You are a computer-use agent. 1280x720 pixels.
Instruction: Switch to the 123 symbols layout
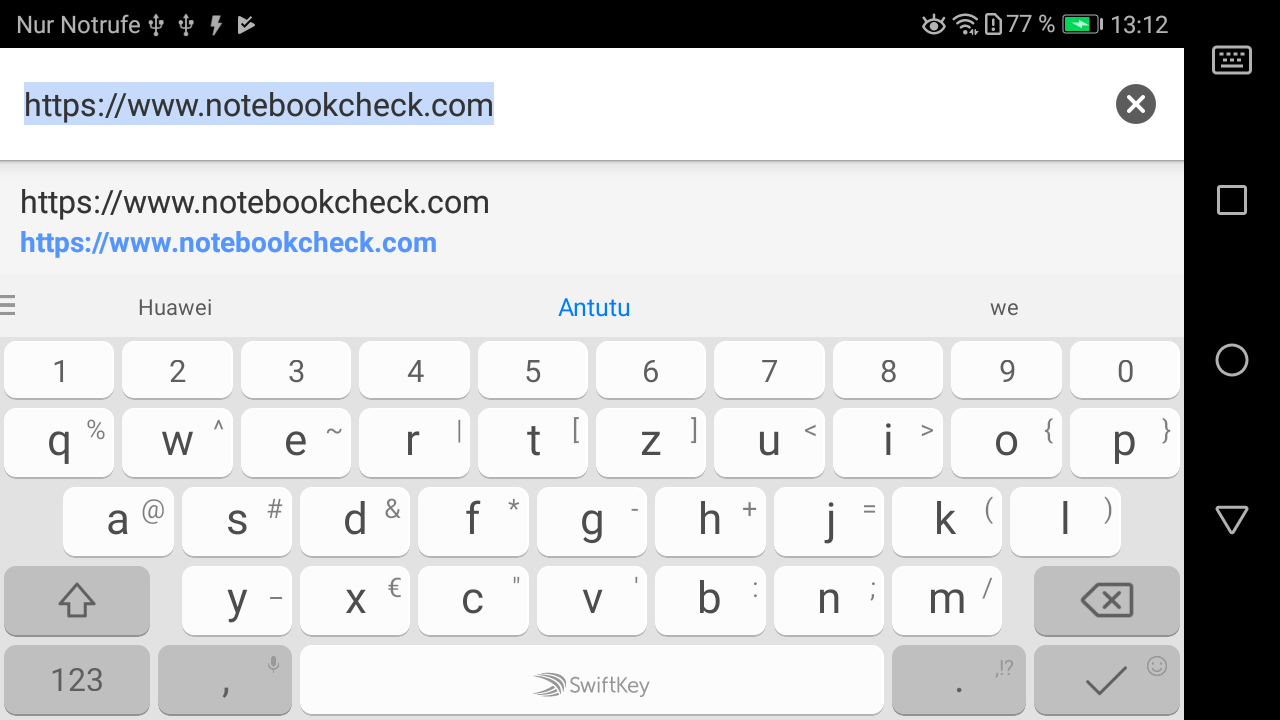tap(77, 680)
